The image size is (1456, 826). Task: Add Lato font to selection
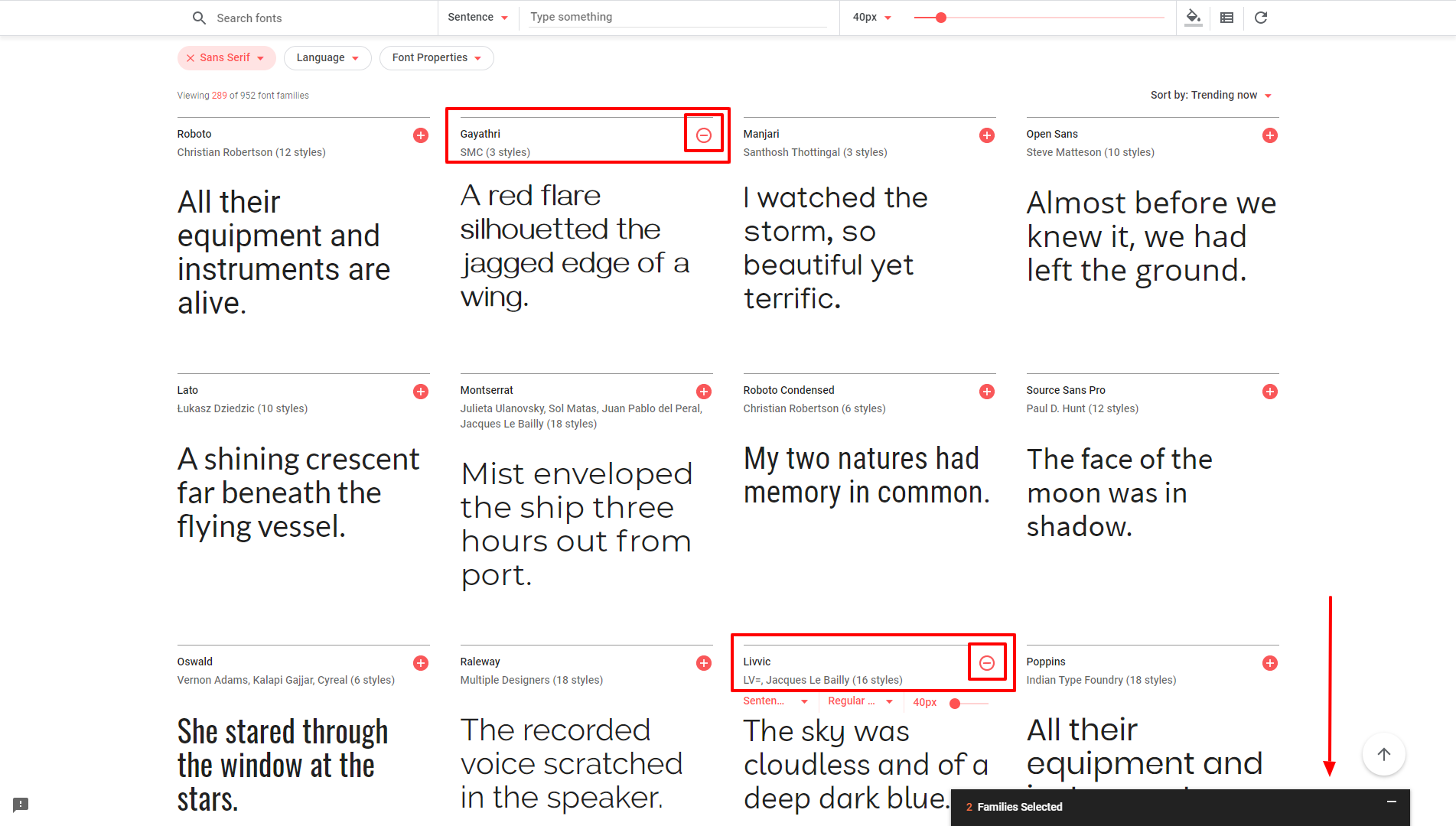(421, 392)
